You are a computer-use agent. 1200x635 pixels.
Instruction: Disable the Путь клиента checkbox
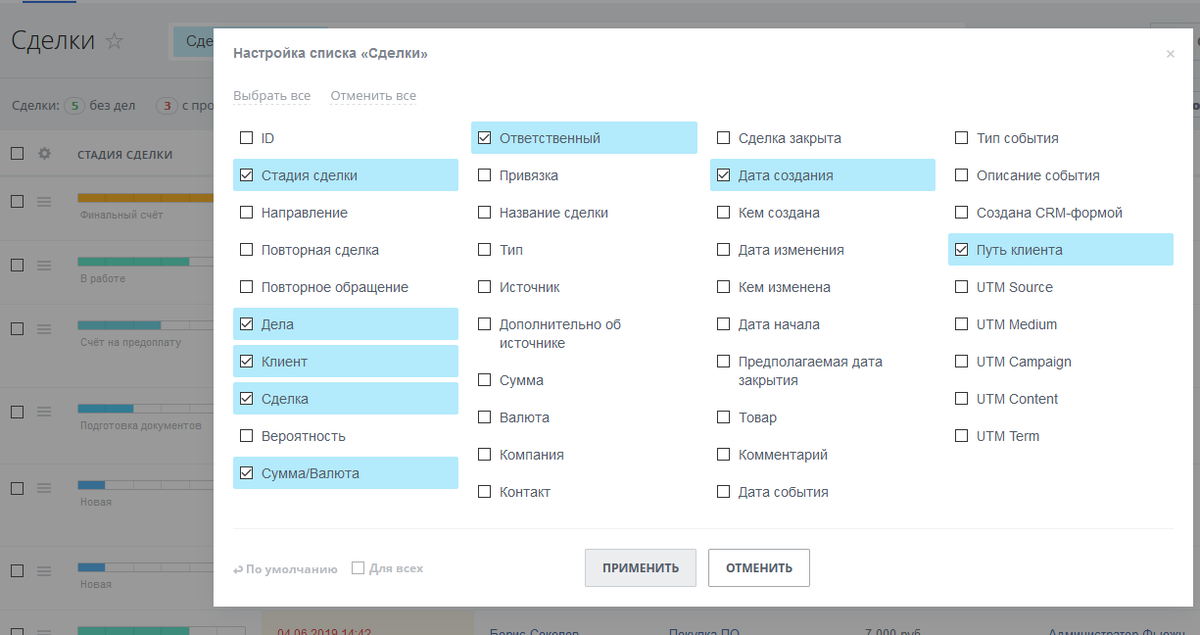(960, 249)
